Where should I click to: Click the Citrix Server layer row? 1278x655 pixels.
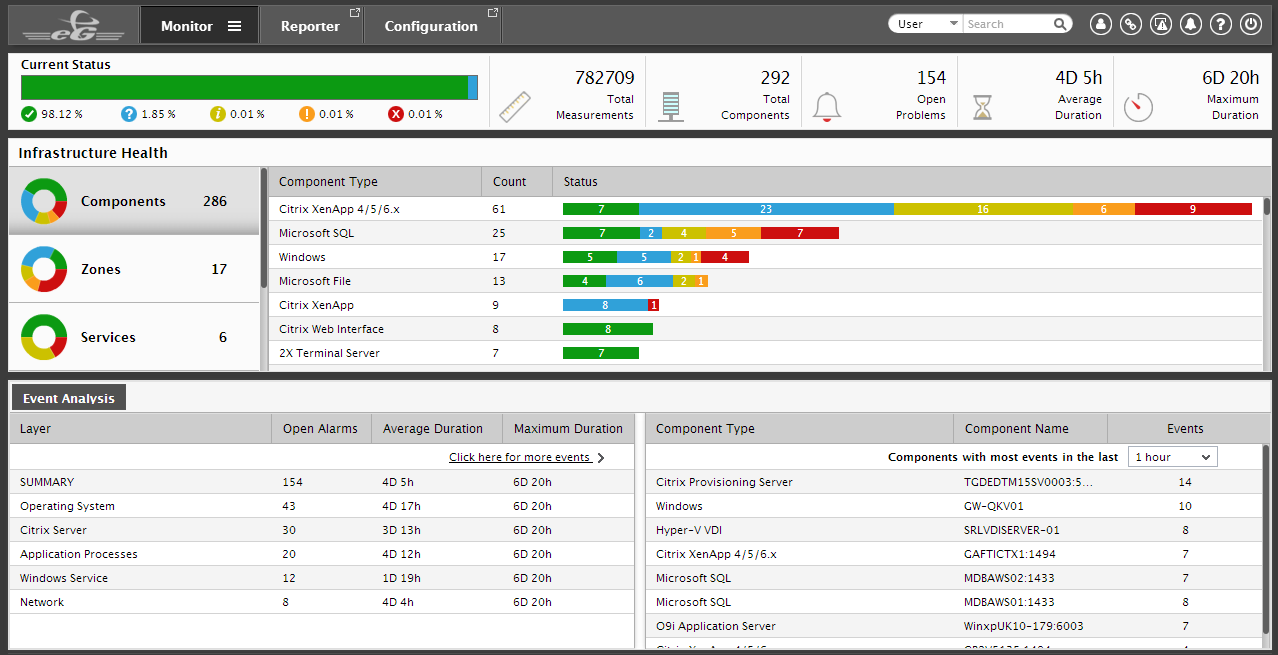click(321, 530)
